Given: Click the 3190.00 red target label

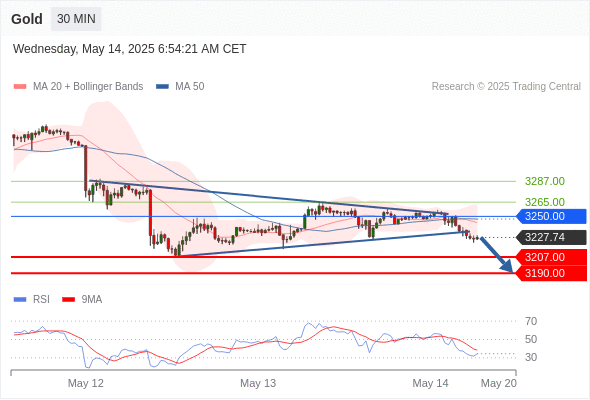Looking at the screenshot, I should [551, 273].
